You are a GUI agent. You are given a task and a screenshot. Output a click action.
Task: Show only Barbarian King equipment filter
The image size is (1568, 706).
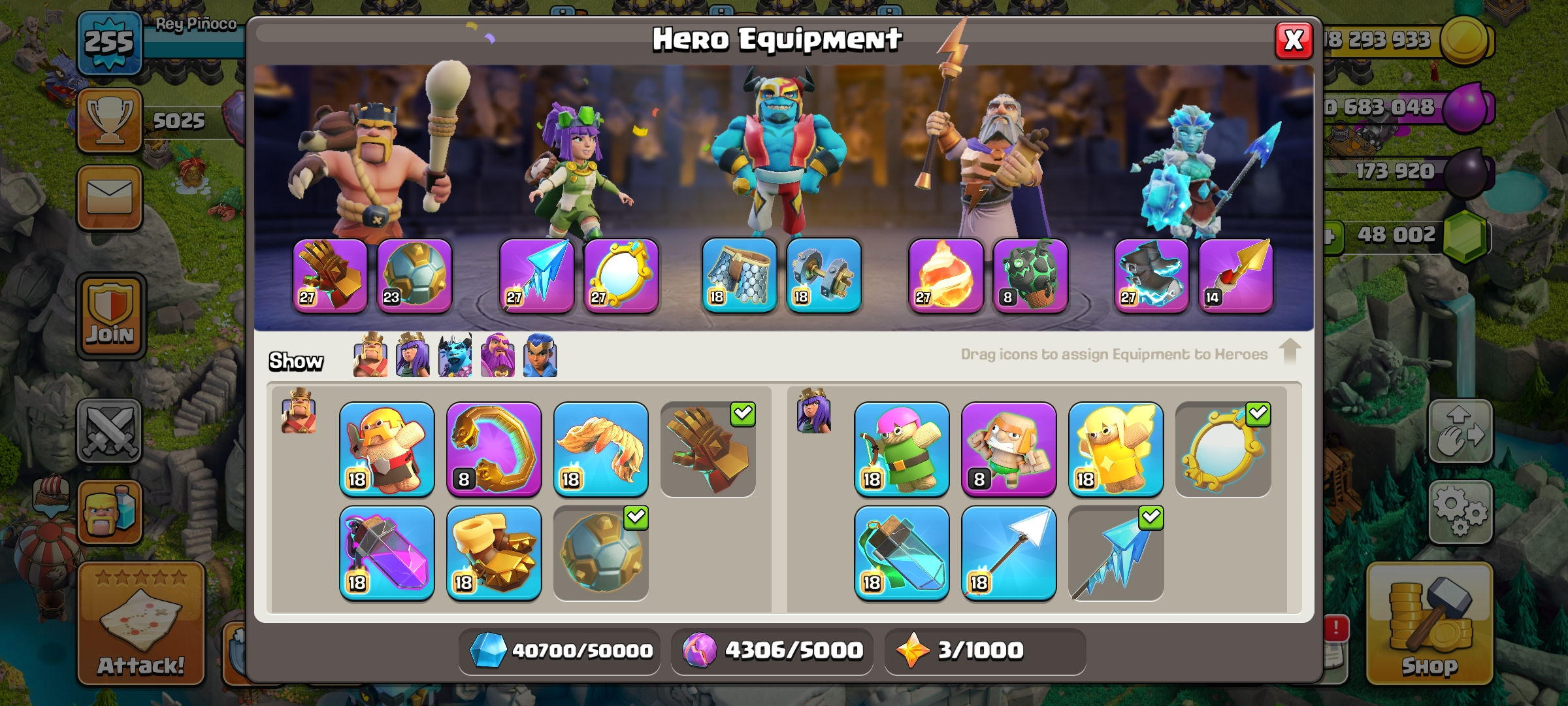(x=370, y=356)
